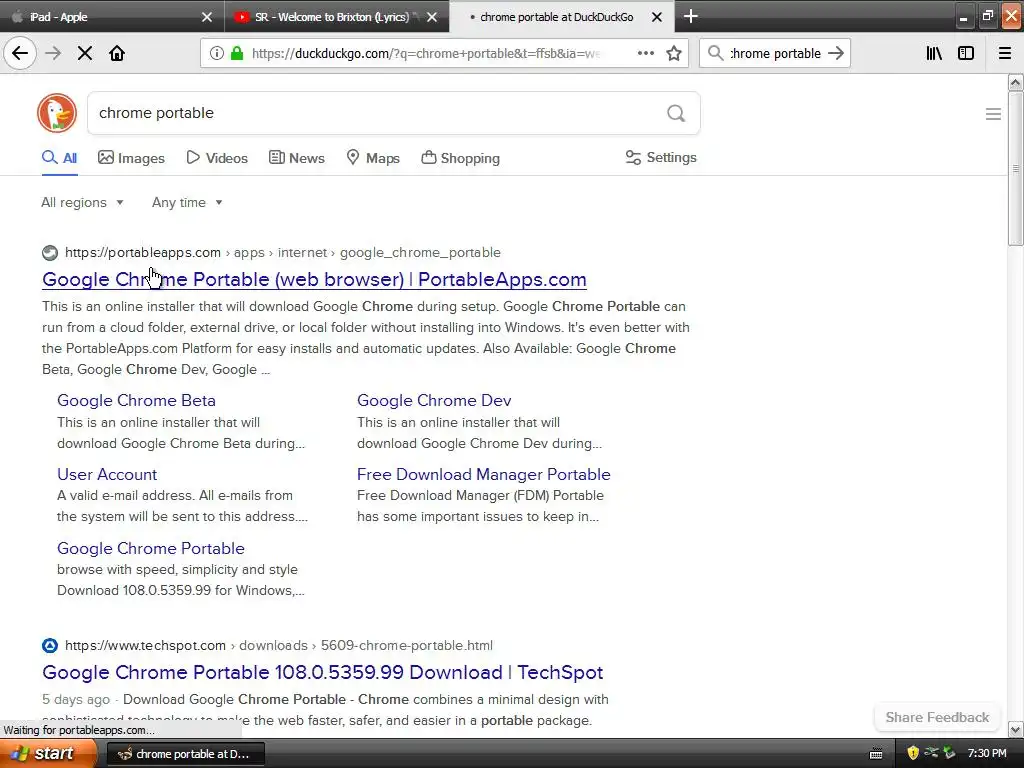Click the 7:30 PM taskbar clock
The width and height of the screenshot is (1024, 768).
(x=987, y=754)
